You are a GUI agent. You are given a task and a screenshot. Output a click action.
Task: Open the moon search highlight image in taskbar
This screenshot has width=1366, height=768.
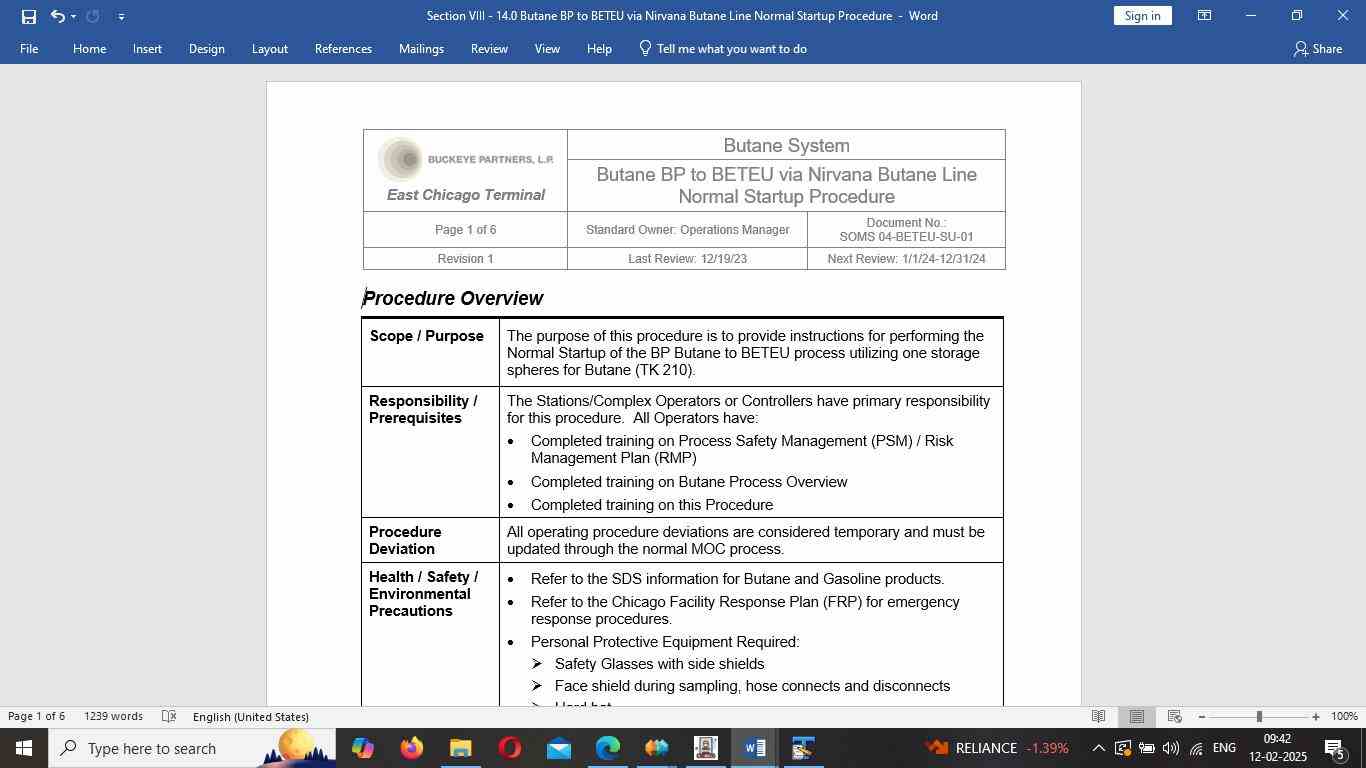tap(296, 748)
